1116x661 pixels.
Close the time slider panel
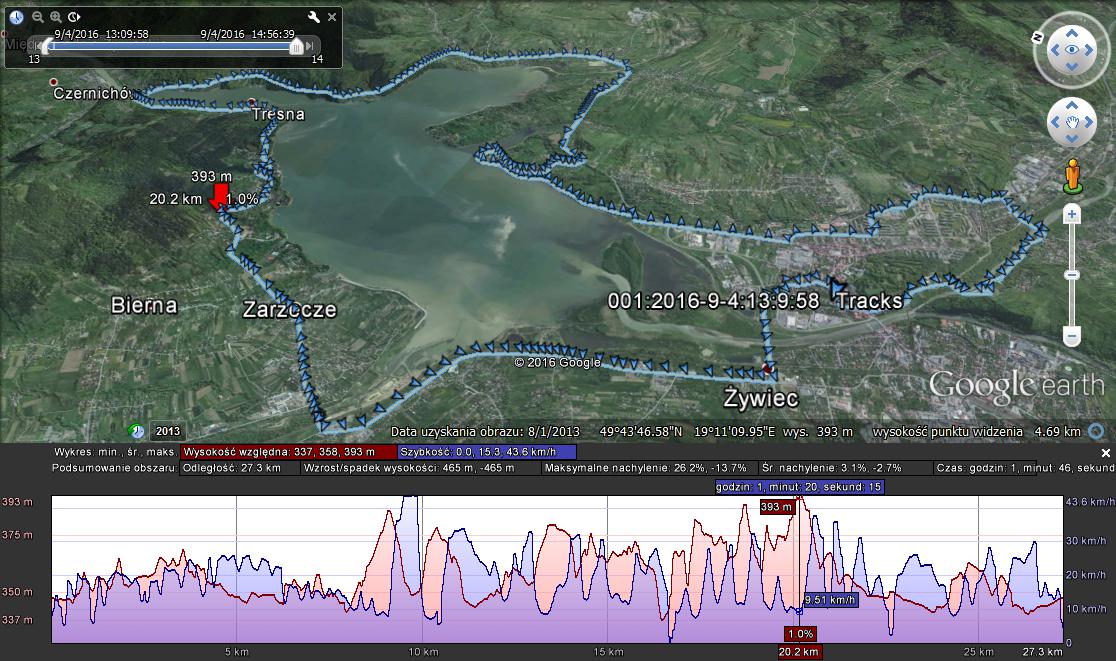click(333, 17)
